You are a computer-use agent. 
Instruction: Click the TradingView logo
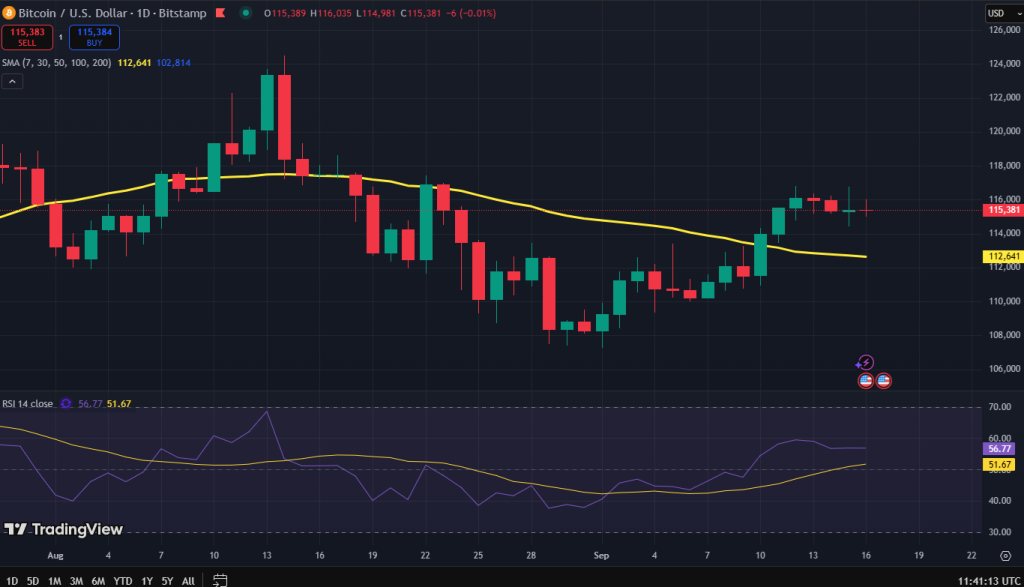(64, 530)
